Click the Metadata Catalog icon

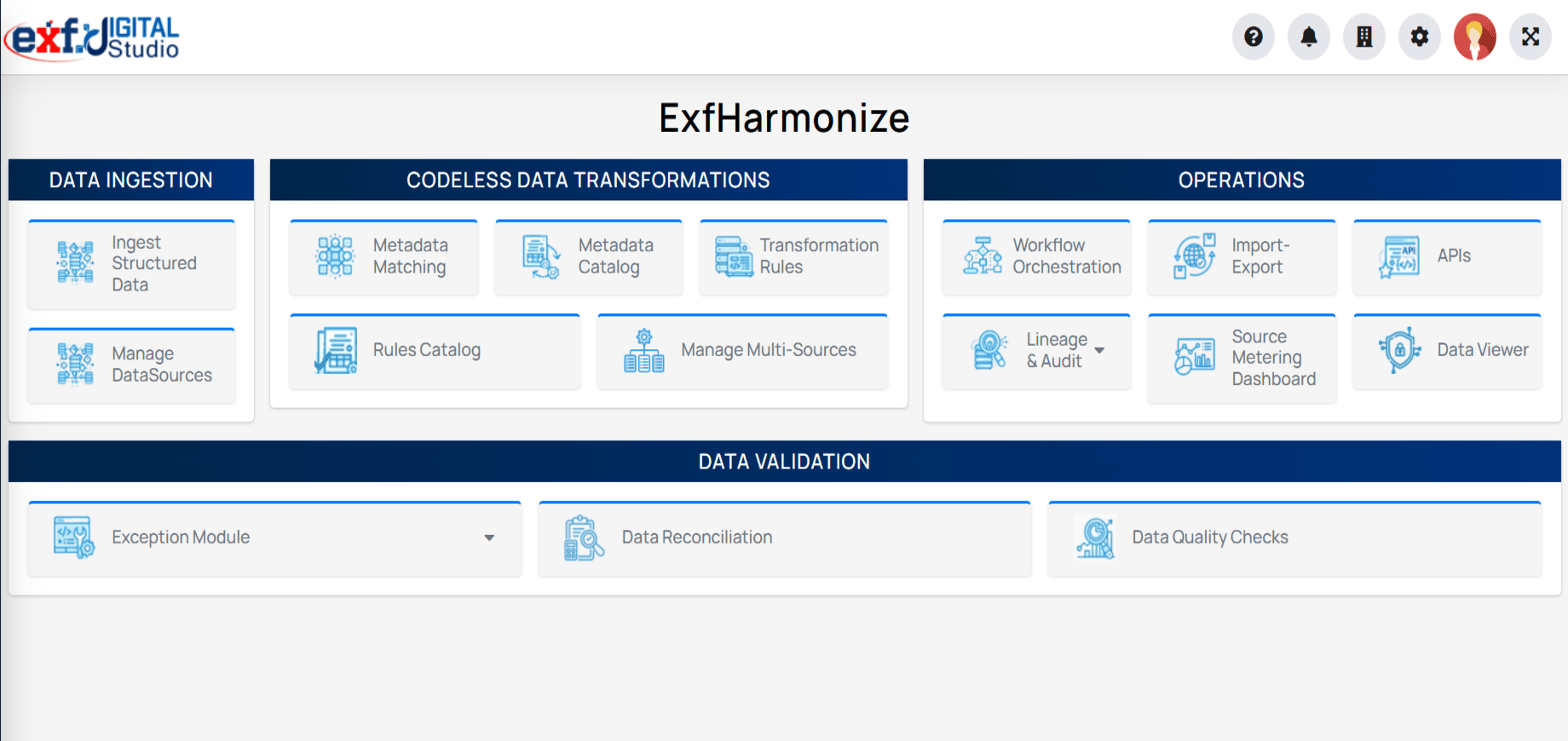point(540,256)
